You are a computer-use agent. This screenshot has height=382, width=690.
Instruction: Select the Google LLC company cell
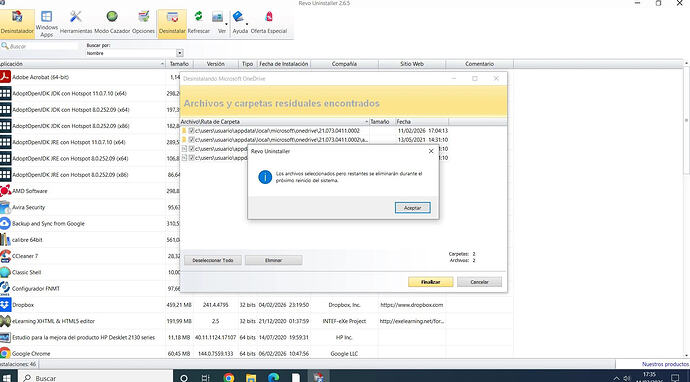(344, 353)
